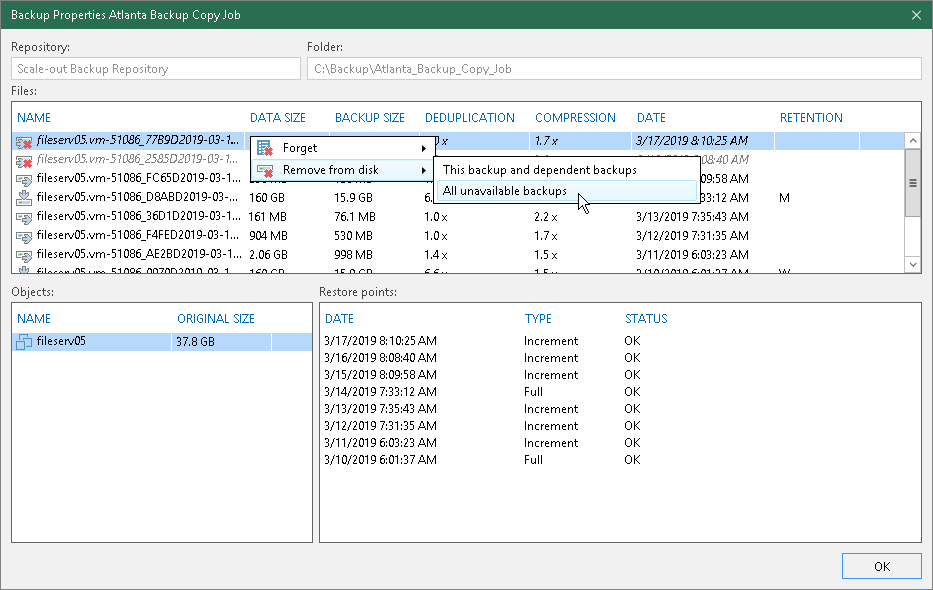Sort files by Backup Size column
933x590 pixels.
[369, 118]
